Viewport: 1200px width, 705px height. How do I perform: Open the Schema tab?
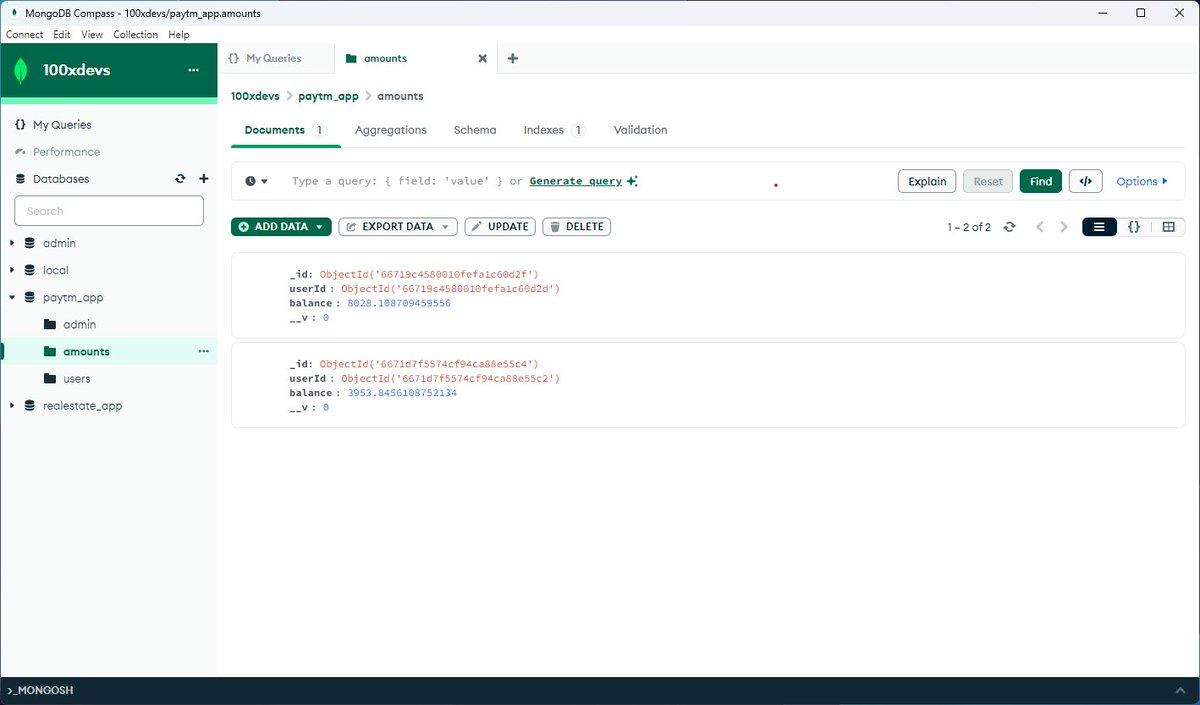point(475,130)
